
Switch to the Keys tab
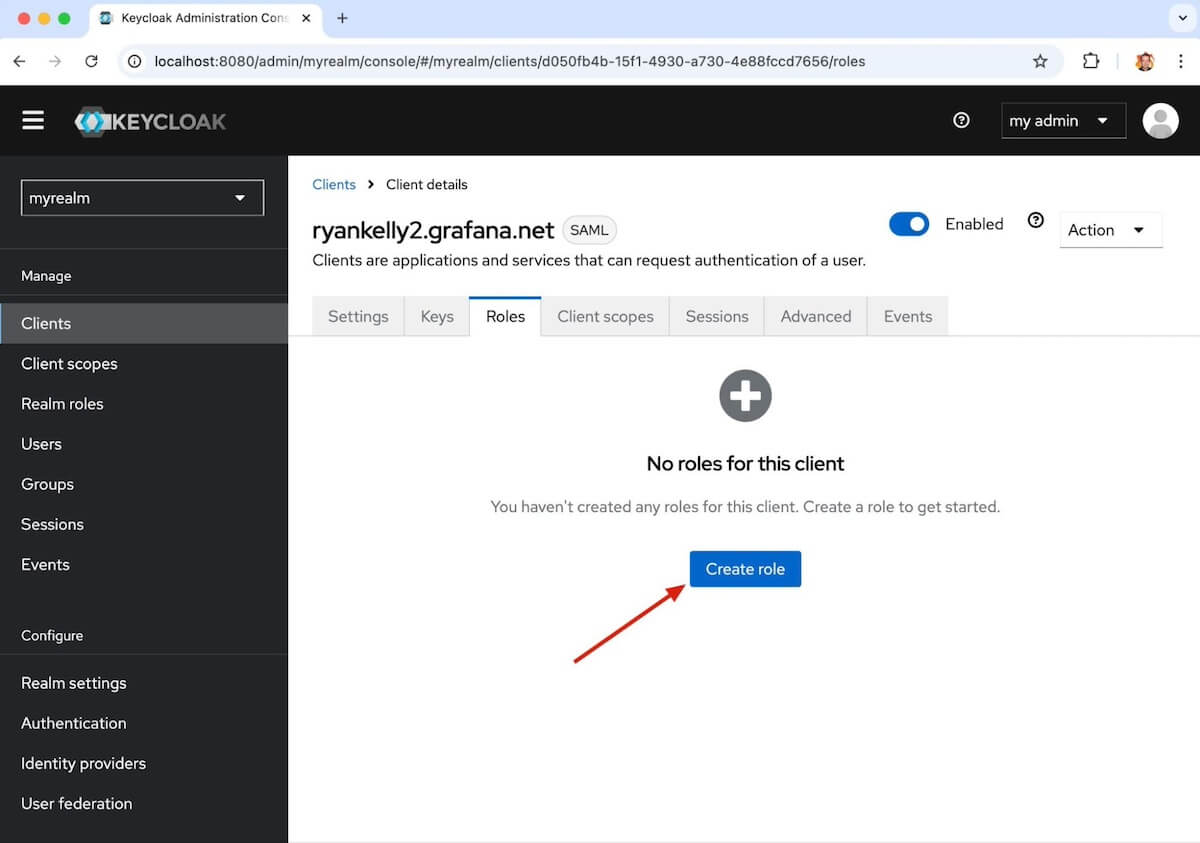click(437, 316)
